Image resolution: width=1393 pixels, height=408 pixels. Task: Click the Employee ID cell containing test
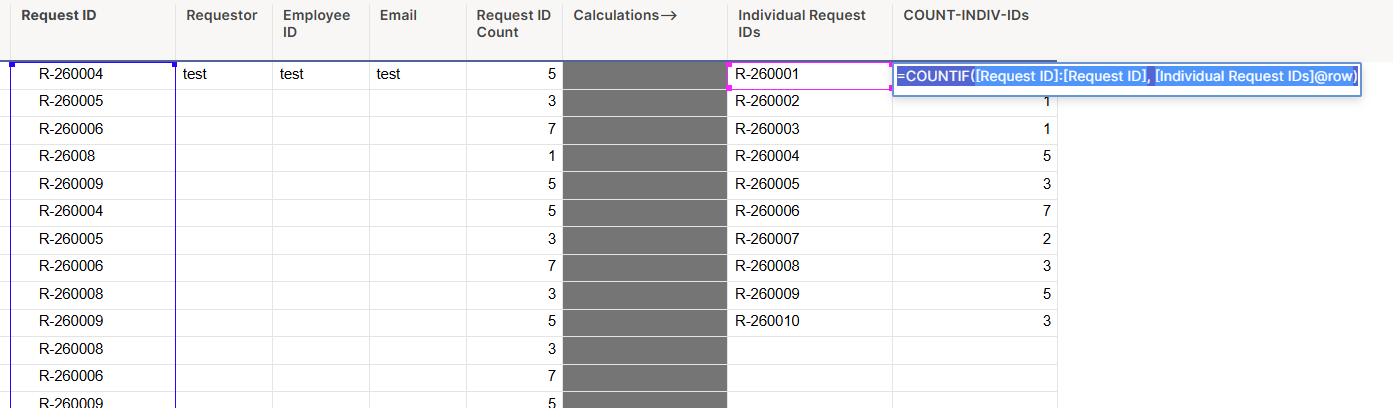(x=321, y=75)
